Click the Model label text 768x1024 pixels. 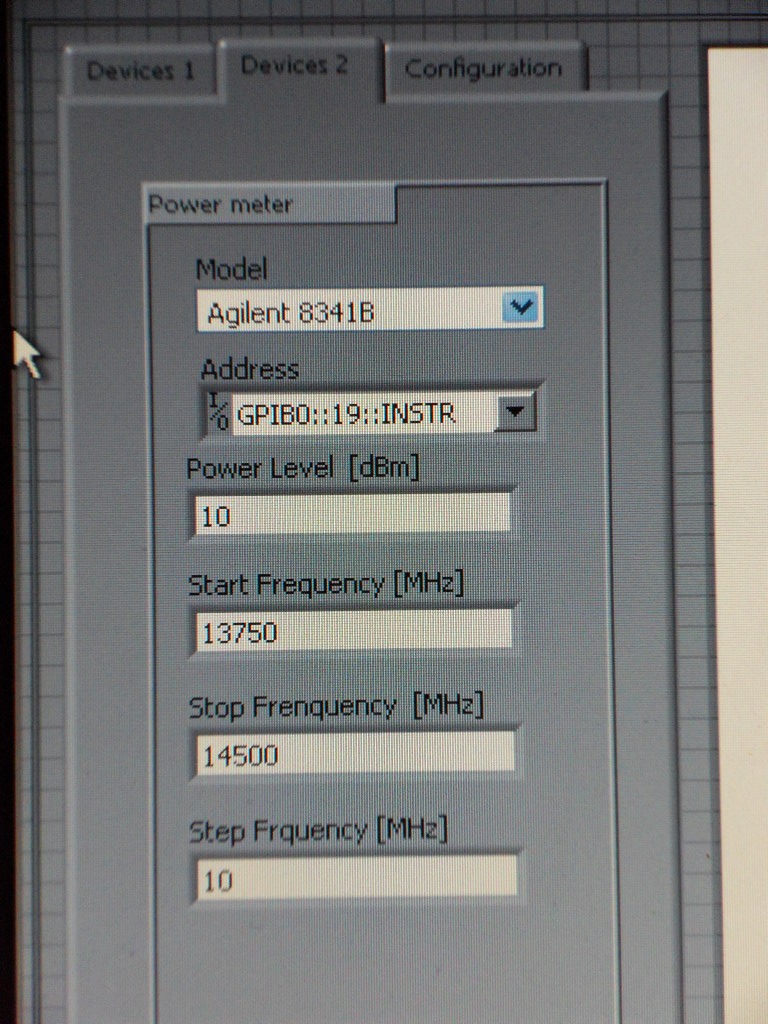tap(232, 269)
